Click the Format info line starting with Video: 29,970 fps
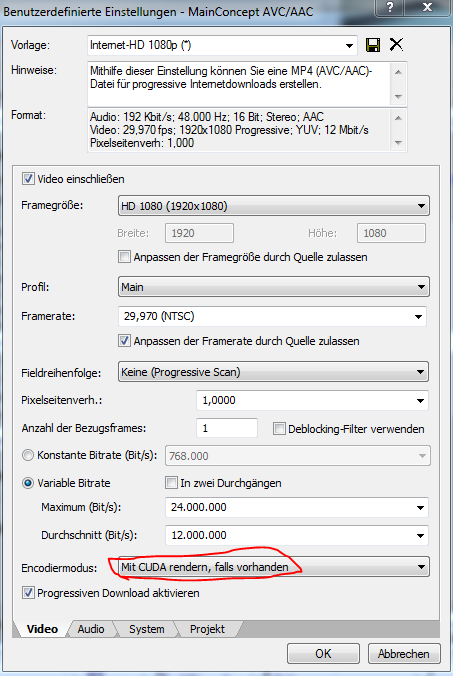This screenshot has width=453, height=676. coord(229,130)
